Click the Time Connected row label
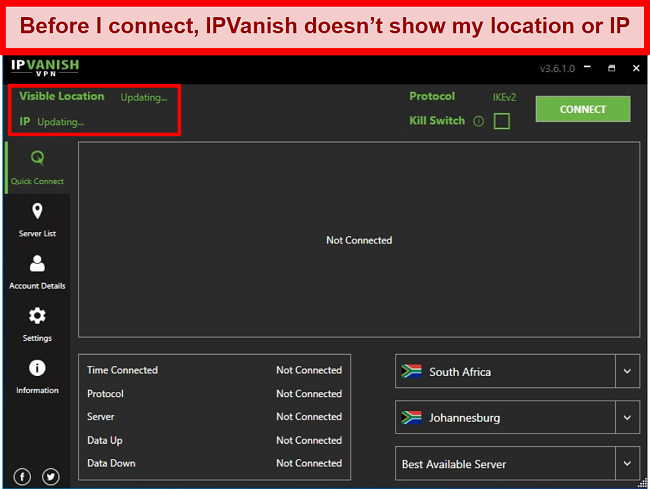This screenshot has height=489, width=650. pos(122,370)
